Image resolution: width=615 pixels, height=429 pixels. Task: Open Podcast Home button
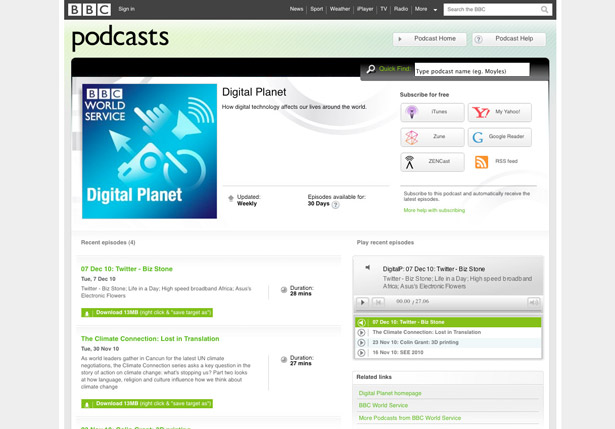(x=429, y=39)
